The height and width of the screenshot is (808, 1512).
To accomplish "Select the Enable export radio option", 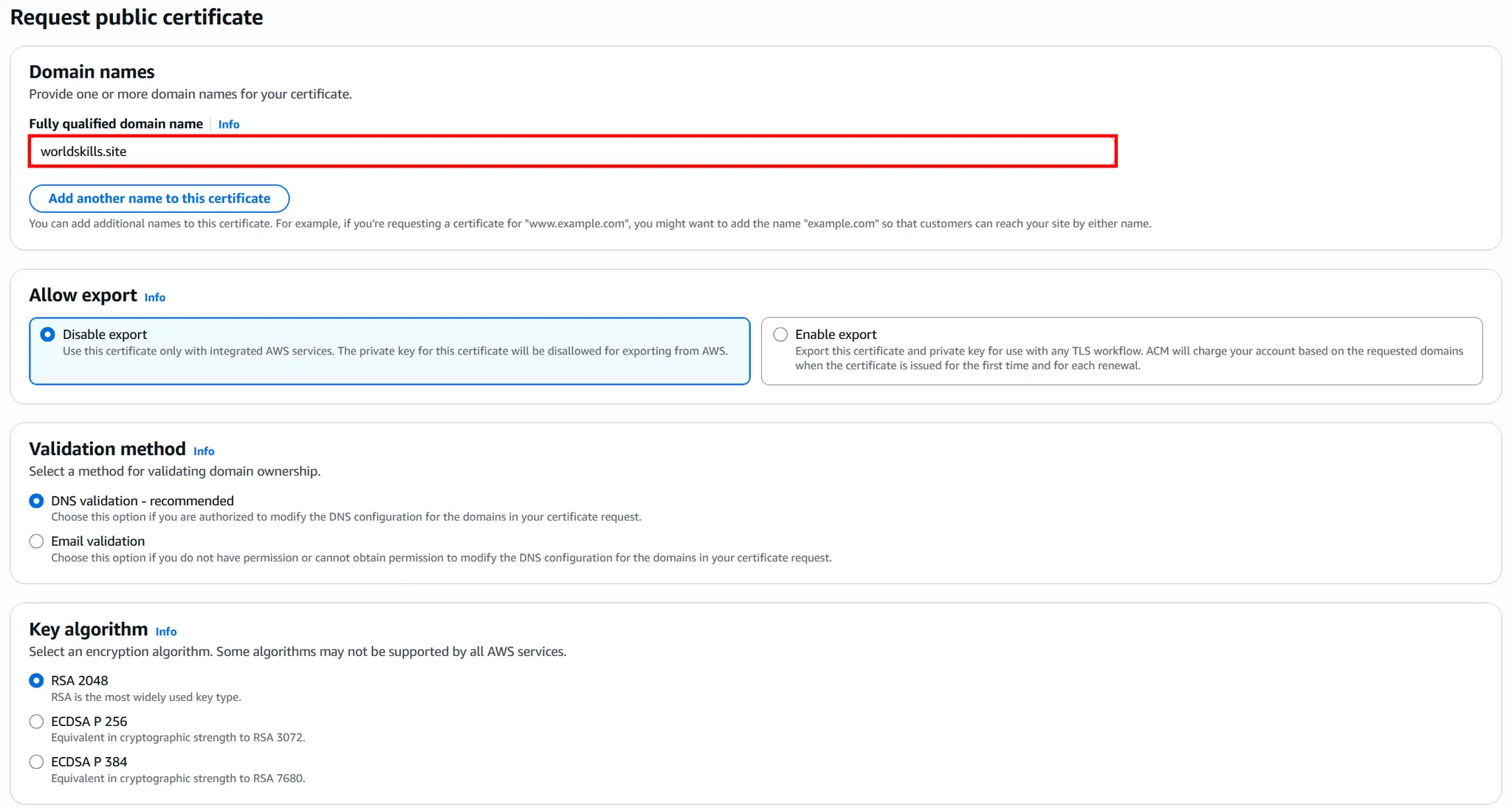I will [780, 335].
